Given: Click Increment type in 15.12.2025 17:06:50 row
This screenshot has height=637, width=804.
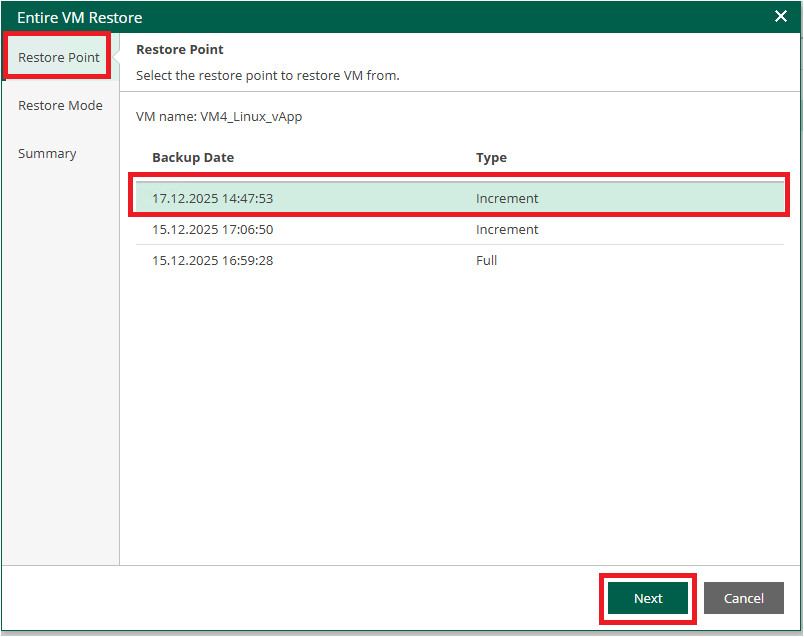Looking at the screenshot, I should [x=507, y=229].
